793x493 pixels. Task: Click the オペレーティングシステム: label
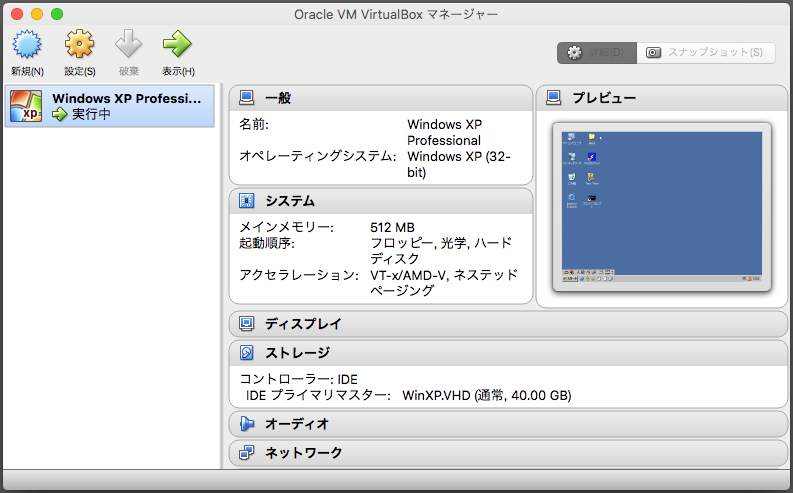(x=318, y=156)
